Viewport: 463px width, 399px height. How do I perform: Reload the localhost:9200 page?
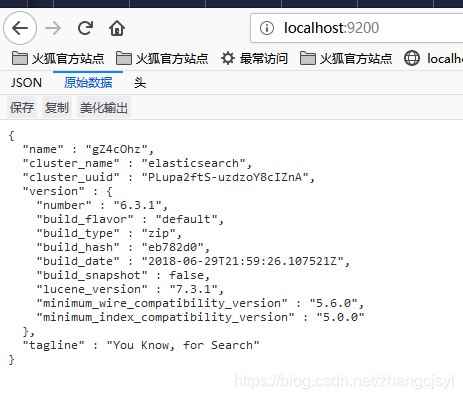tap(85, 28)
